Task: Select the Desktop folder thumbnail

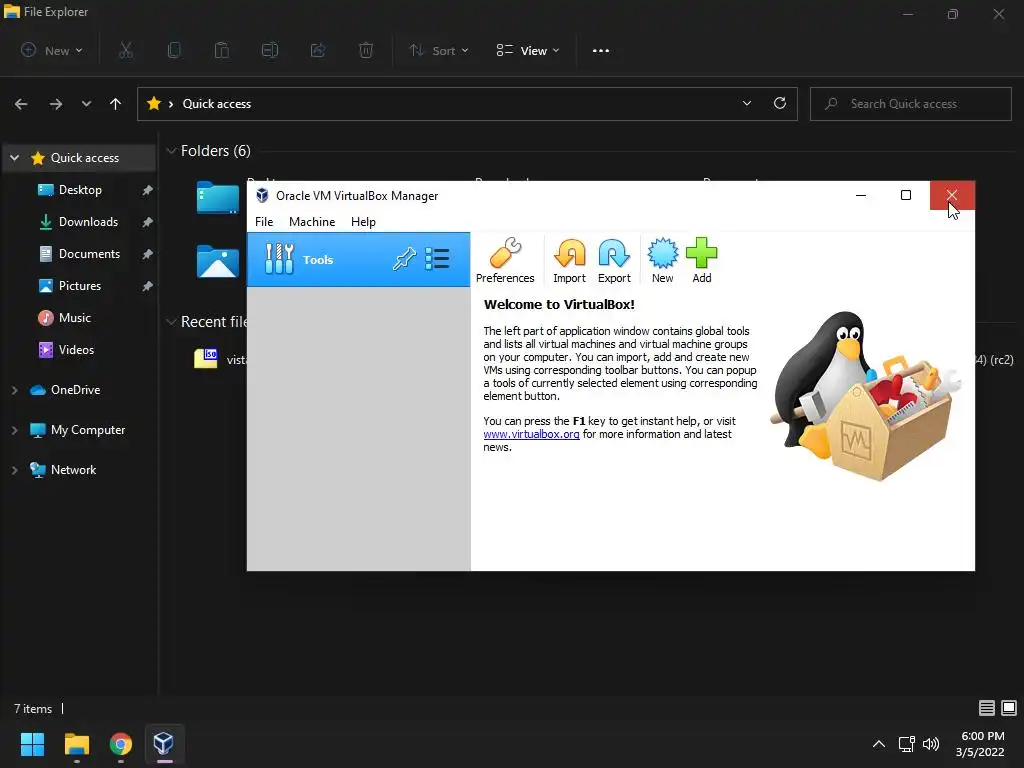Action: (x=217, y=197)
